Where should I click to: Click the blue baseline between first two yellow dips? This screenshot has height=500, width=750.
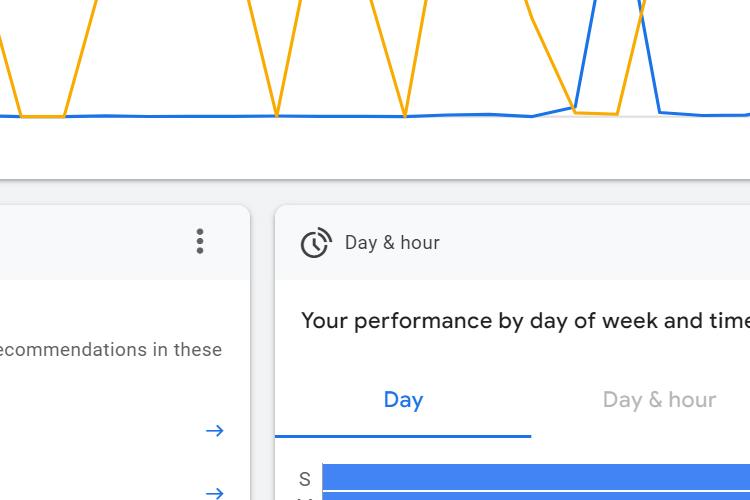tap(170, 116)
